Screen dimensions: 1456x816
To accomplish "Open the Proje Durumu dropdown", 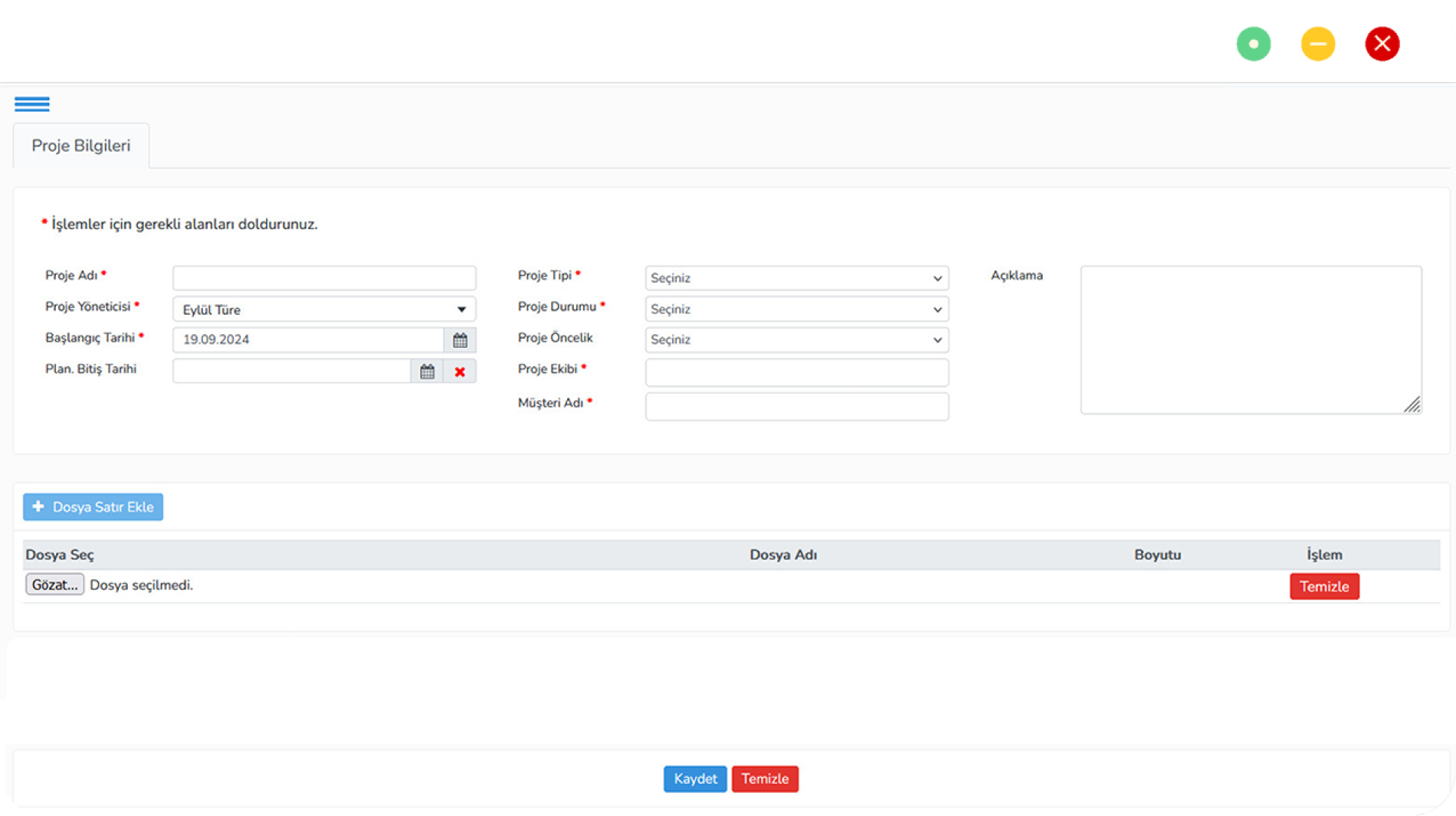I will coord(797,310).
